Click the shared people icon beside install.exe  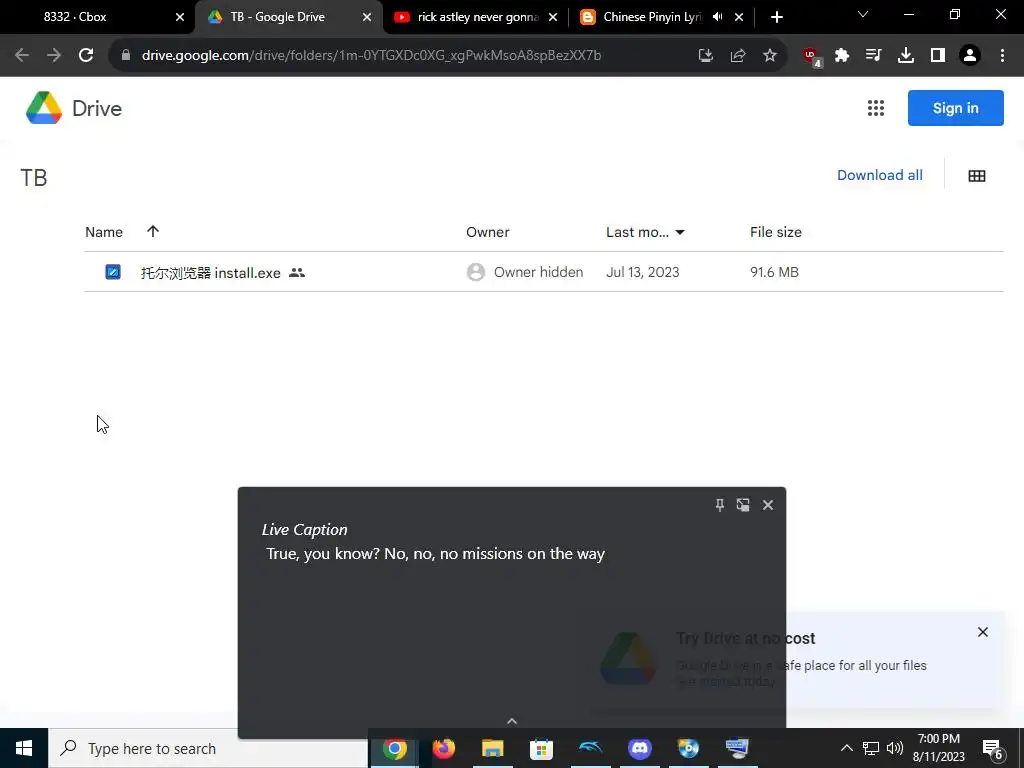(x=297, y=272)
